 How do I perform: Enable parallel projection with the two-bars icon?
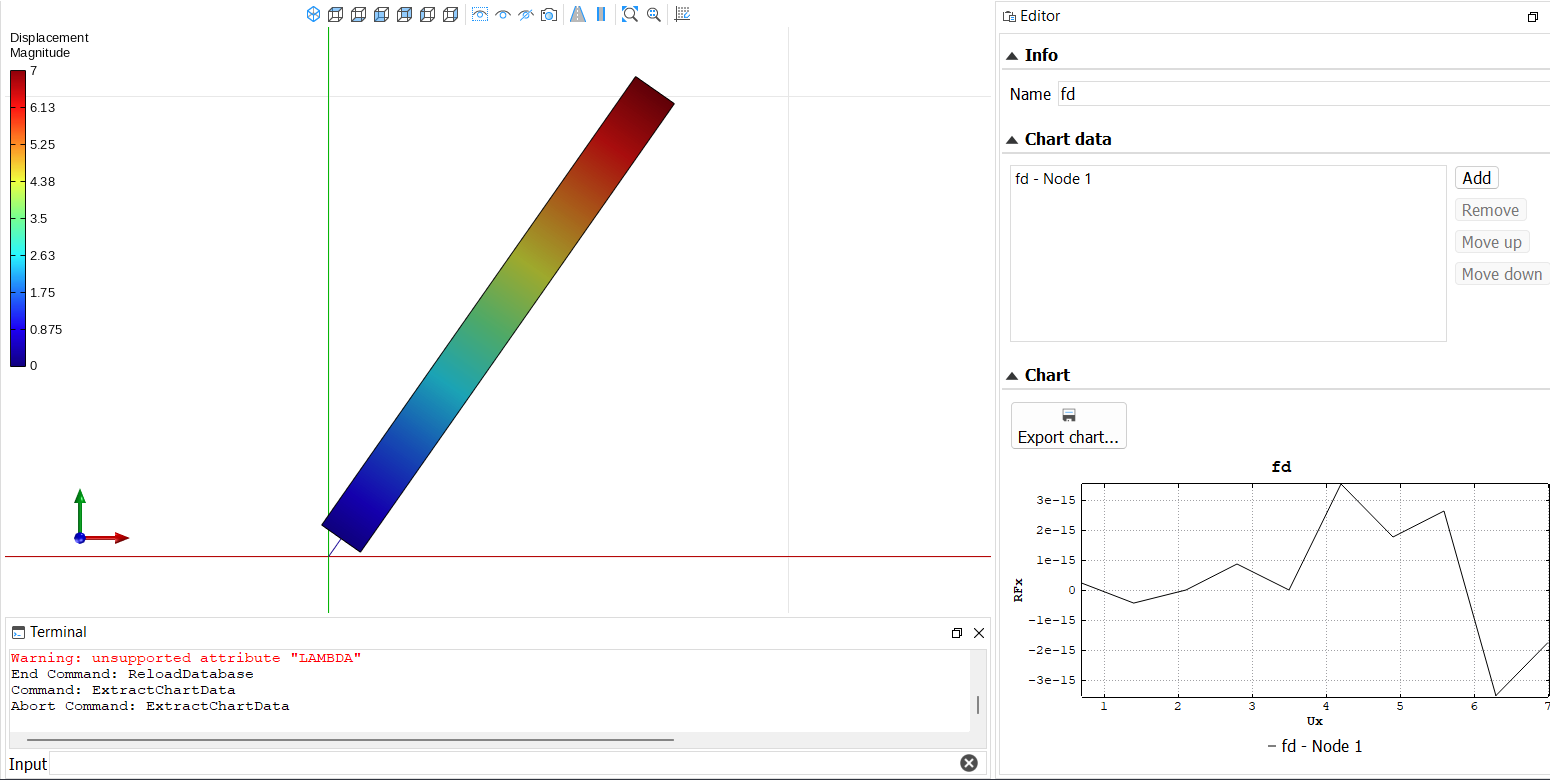tap(601, 14)
